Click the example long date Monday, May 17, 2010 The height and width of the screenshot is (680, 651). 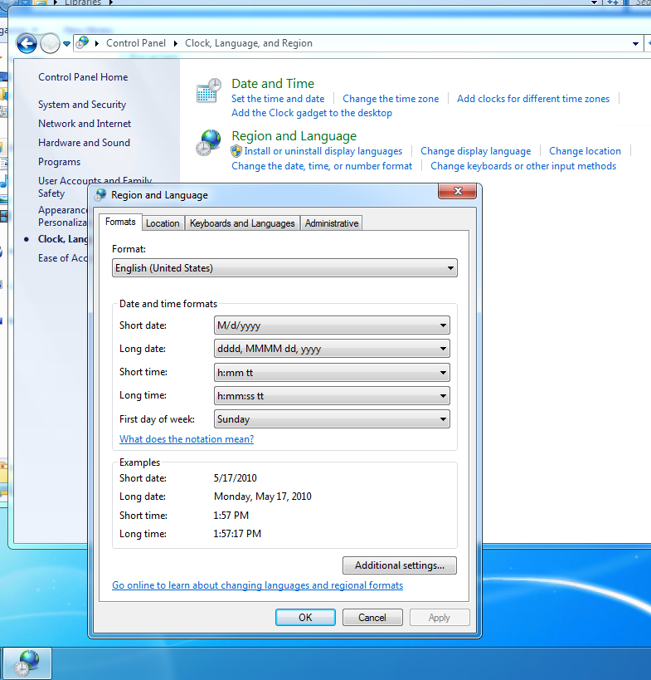click(x=263, y=497)
